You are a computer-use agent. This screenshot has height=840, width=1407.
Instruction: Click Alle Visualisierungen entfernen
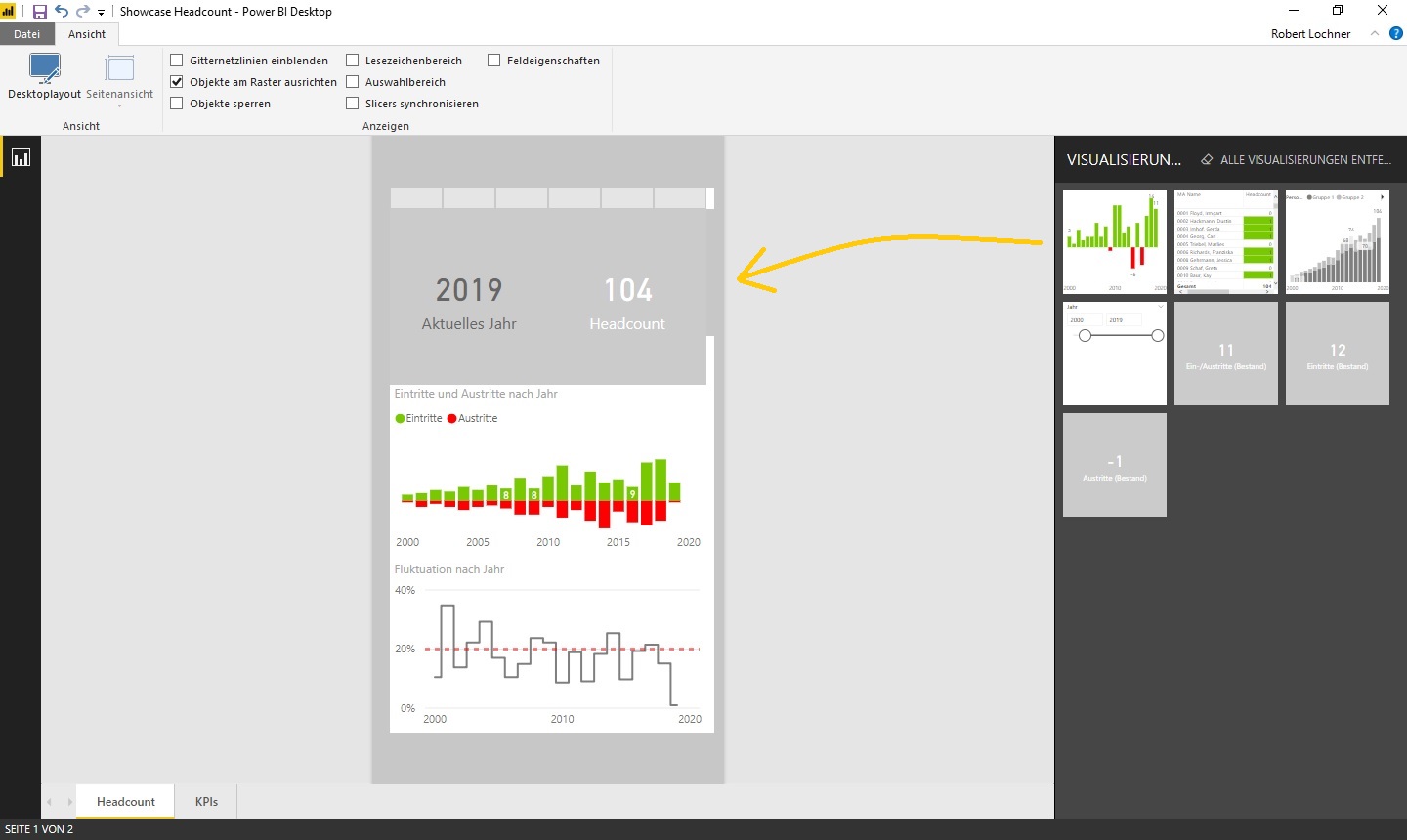pyautogui.click(x=1304, y=159)
